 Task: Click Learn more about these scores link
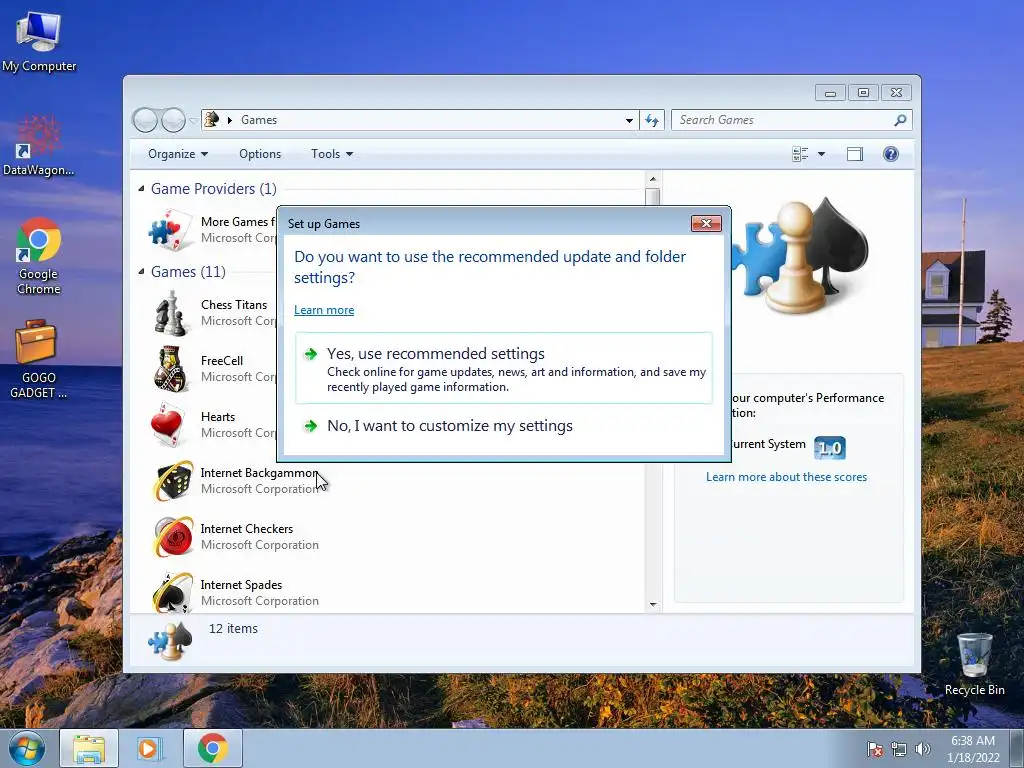[786, 477]
